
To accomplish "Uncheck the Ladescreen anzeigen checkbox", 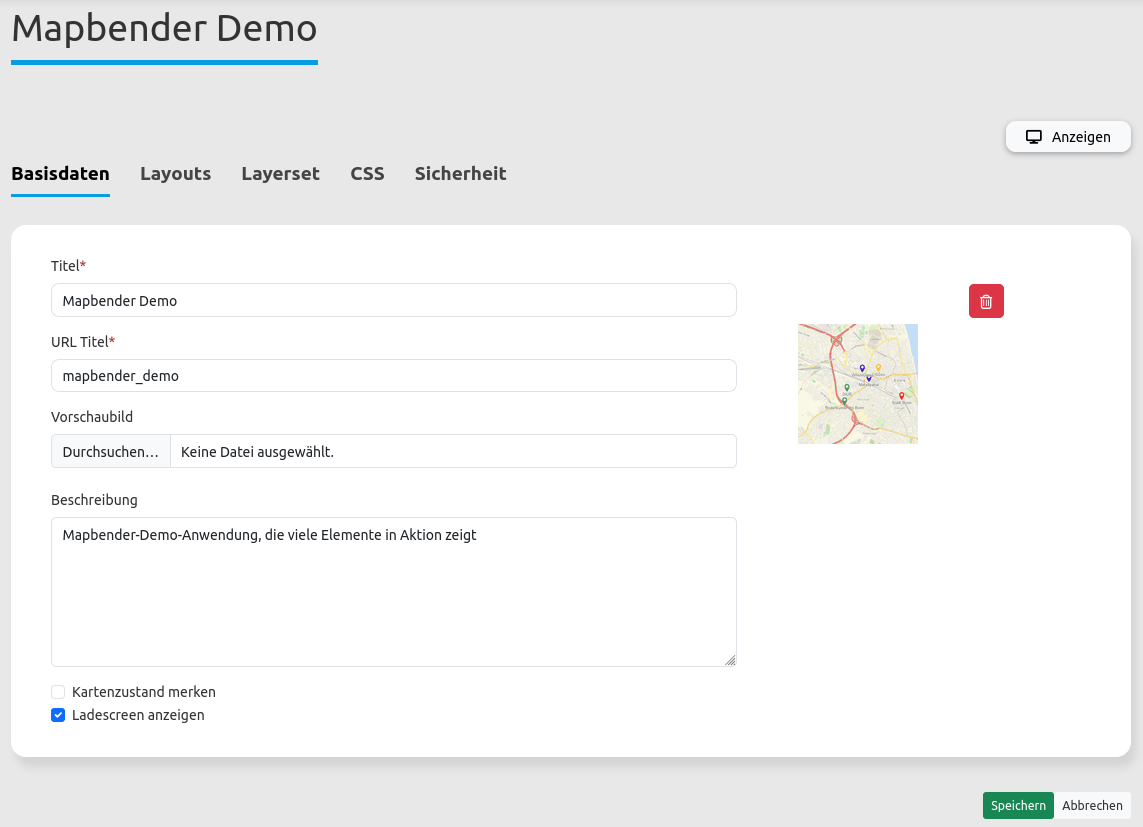I will [58, 715].
